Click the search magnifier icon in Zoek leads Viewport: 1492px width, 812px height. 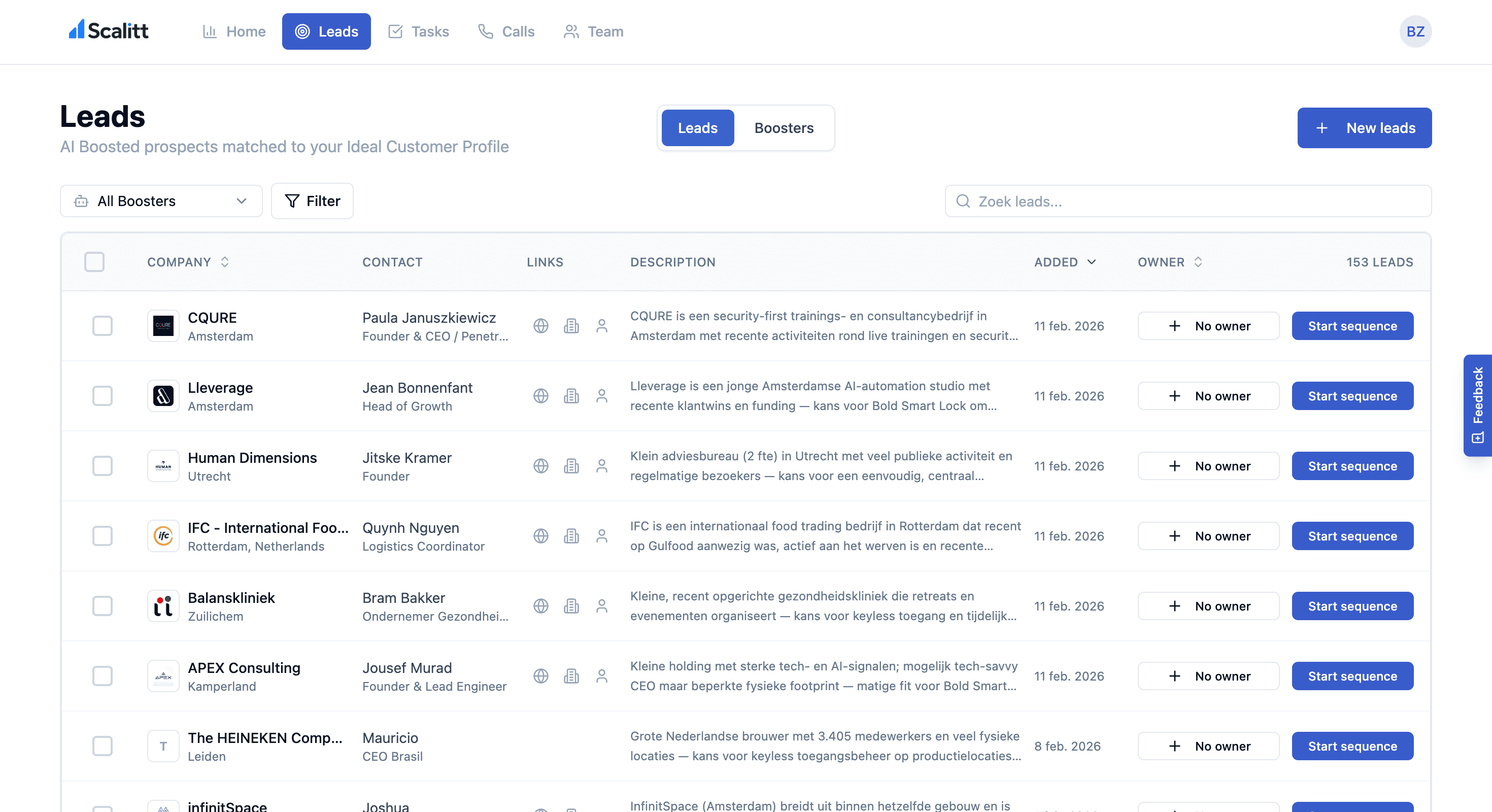pyautogui.click(x=963, y=201)
